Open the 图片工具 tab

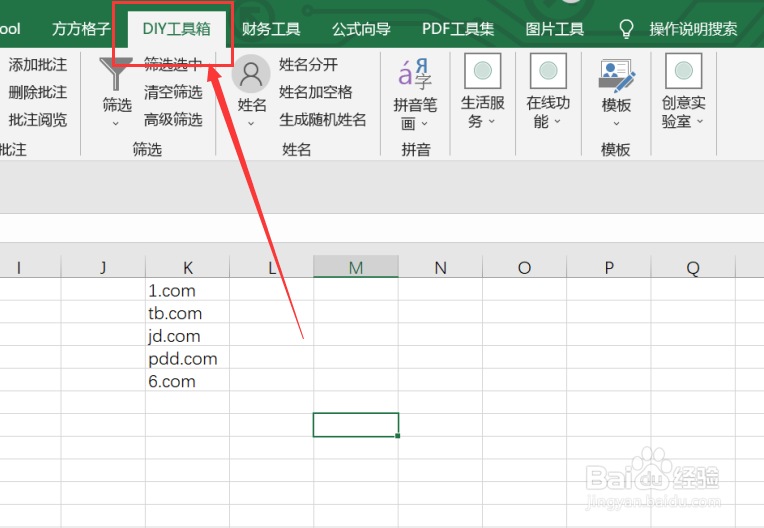(x=554, y=29)
